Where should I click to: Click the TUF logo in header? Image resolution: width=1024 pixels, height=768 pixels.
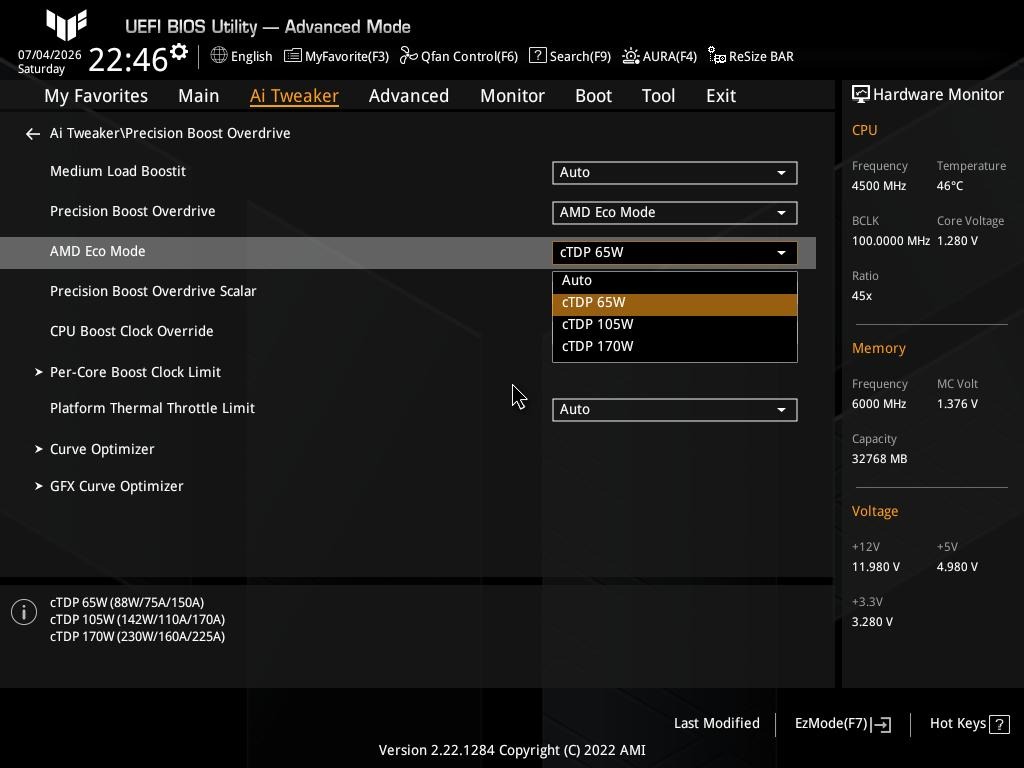[x=67, y=24]
